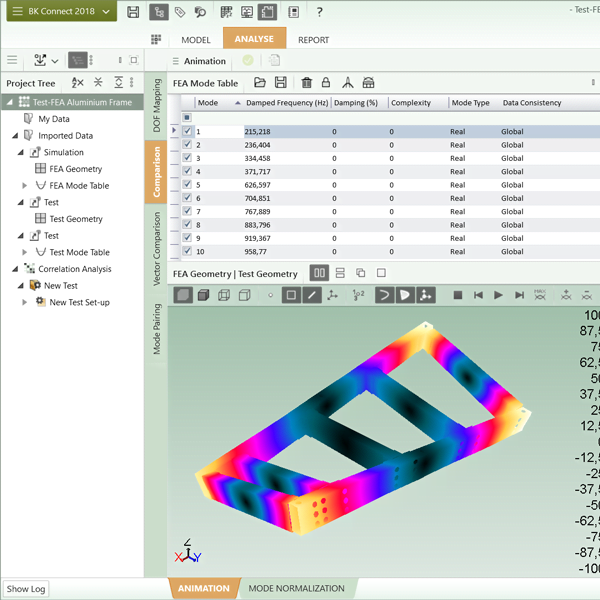Select side-by-side view layout icon
This screenshot has height=600, width=600.
point(319,273)
